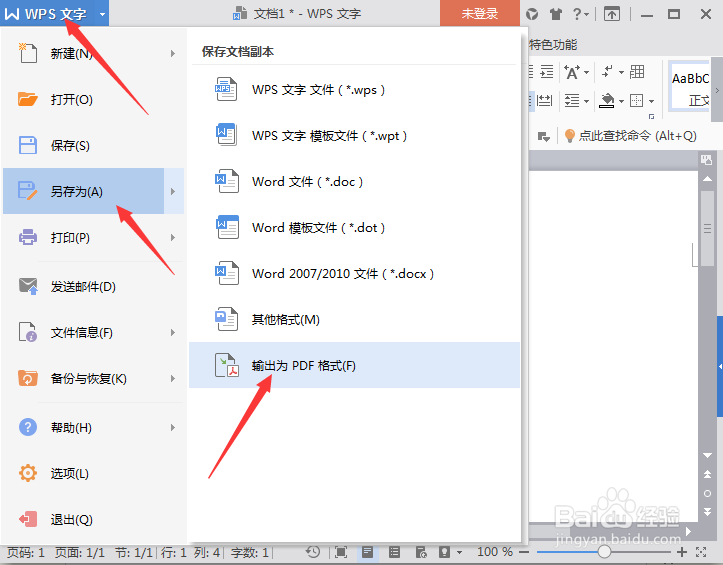Open paragraph marks dropdown arrow

coord(621,72)
